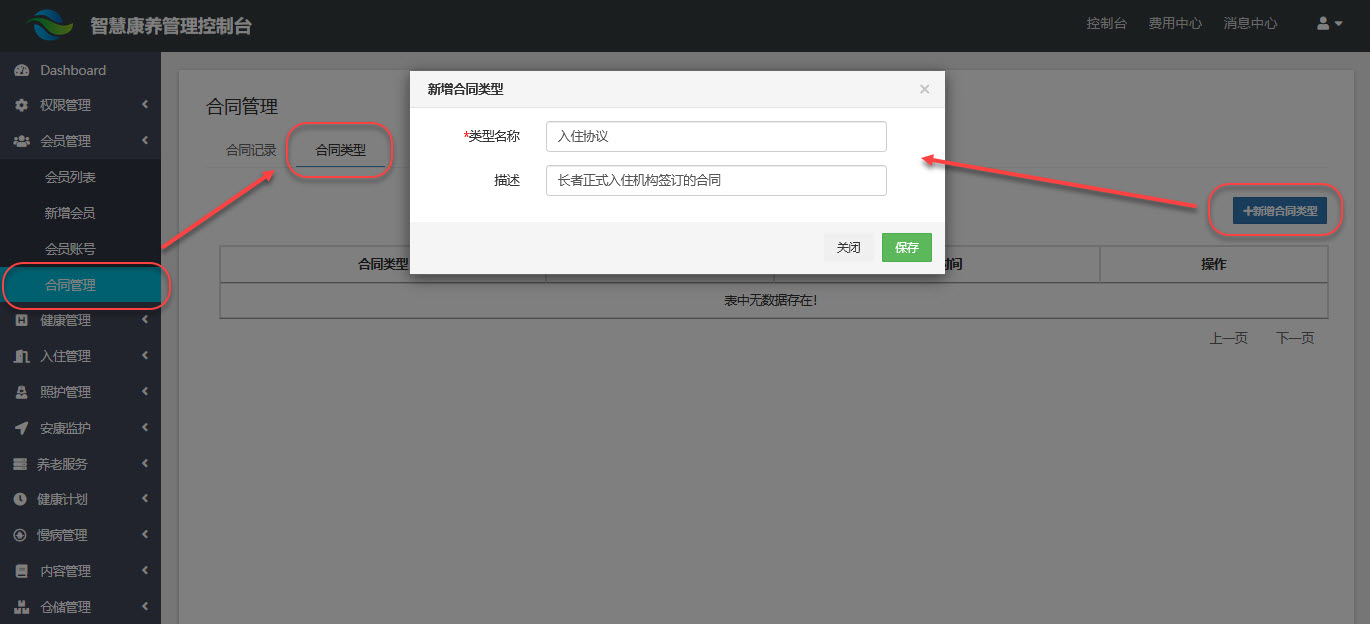Open the user dropdown arrow
The width and height of the screenshot is (1370, 624).
point(1337,23)
